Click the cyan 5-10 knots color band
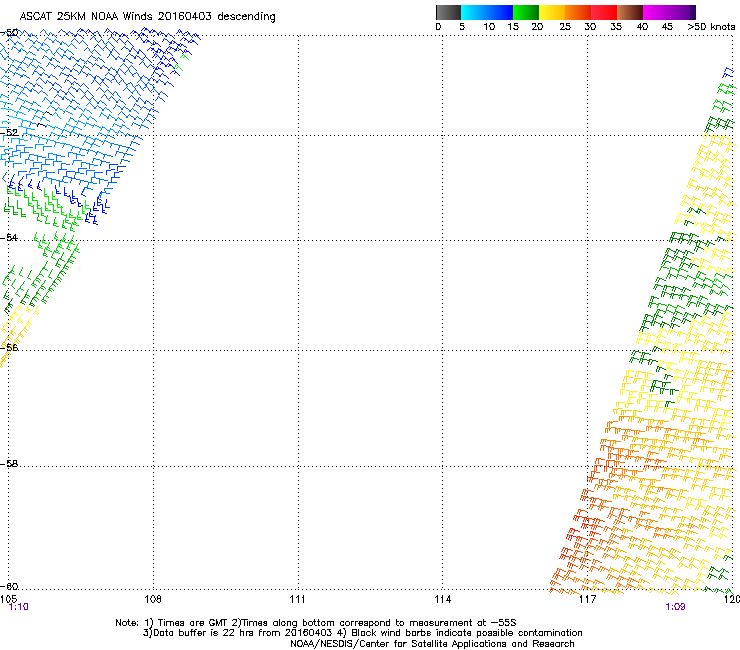This screenshot has width=740, height=650. 474,12
